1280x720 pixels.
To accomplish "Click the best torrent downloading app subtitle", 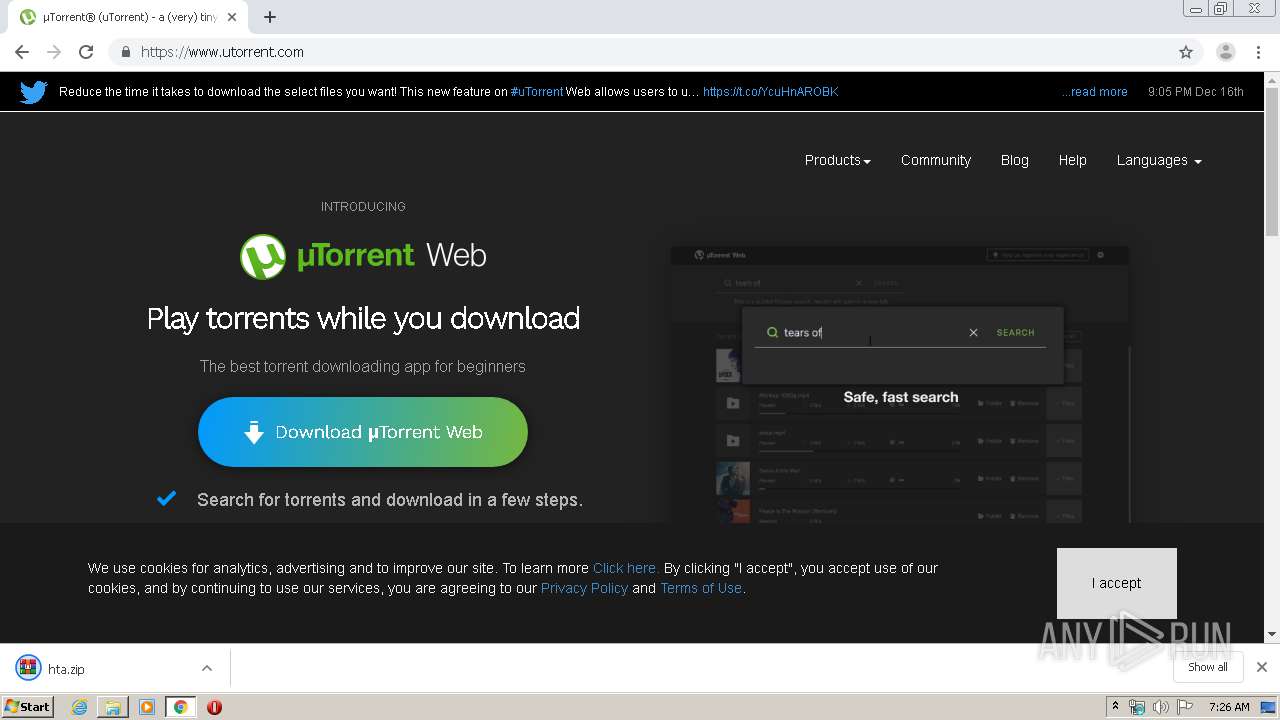I will 363,367.
